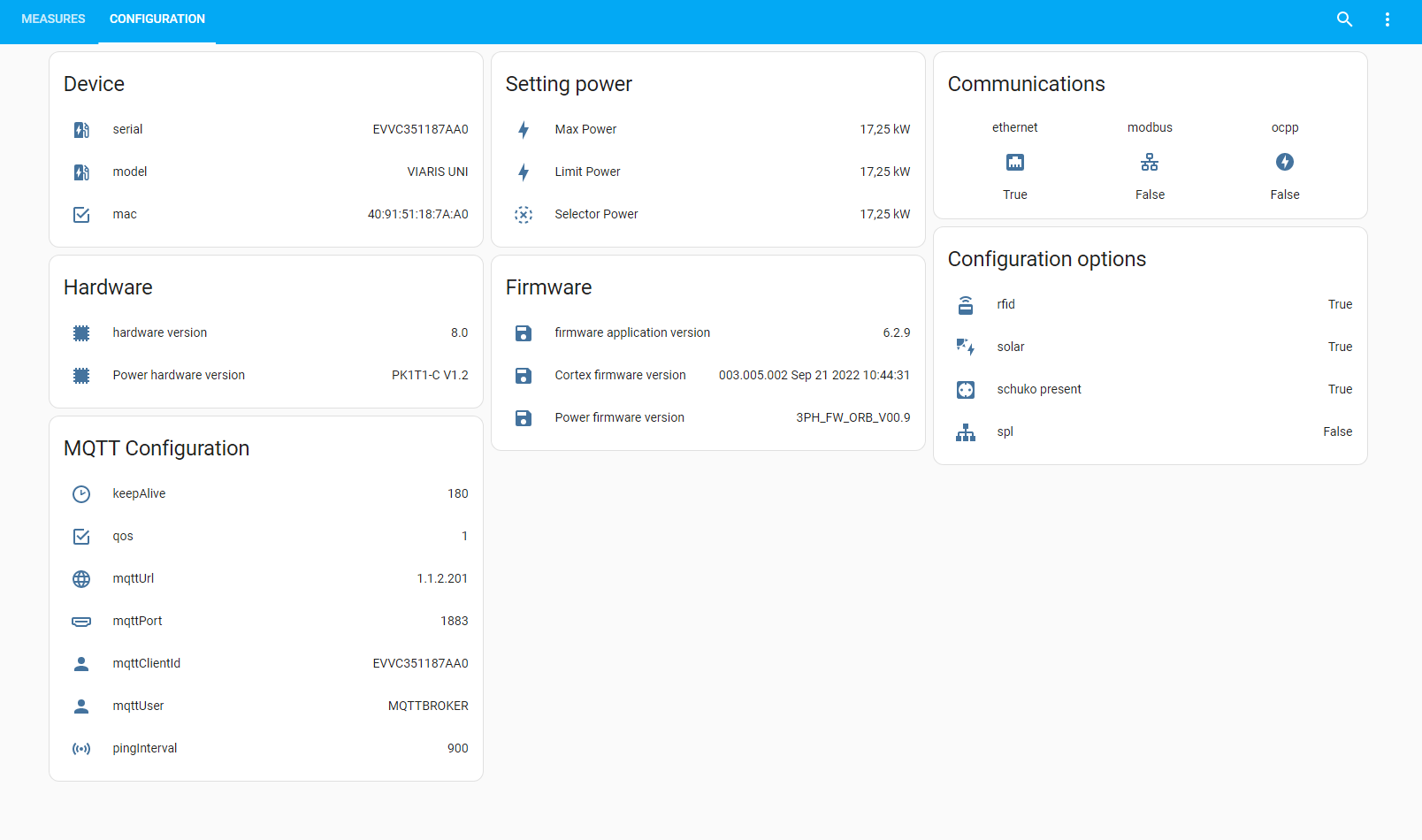Viewport: 1422px width, 840px height.
Task: Click the model row charger icon
Action: tap(81, 172)
